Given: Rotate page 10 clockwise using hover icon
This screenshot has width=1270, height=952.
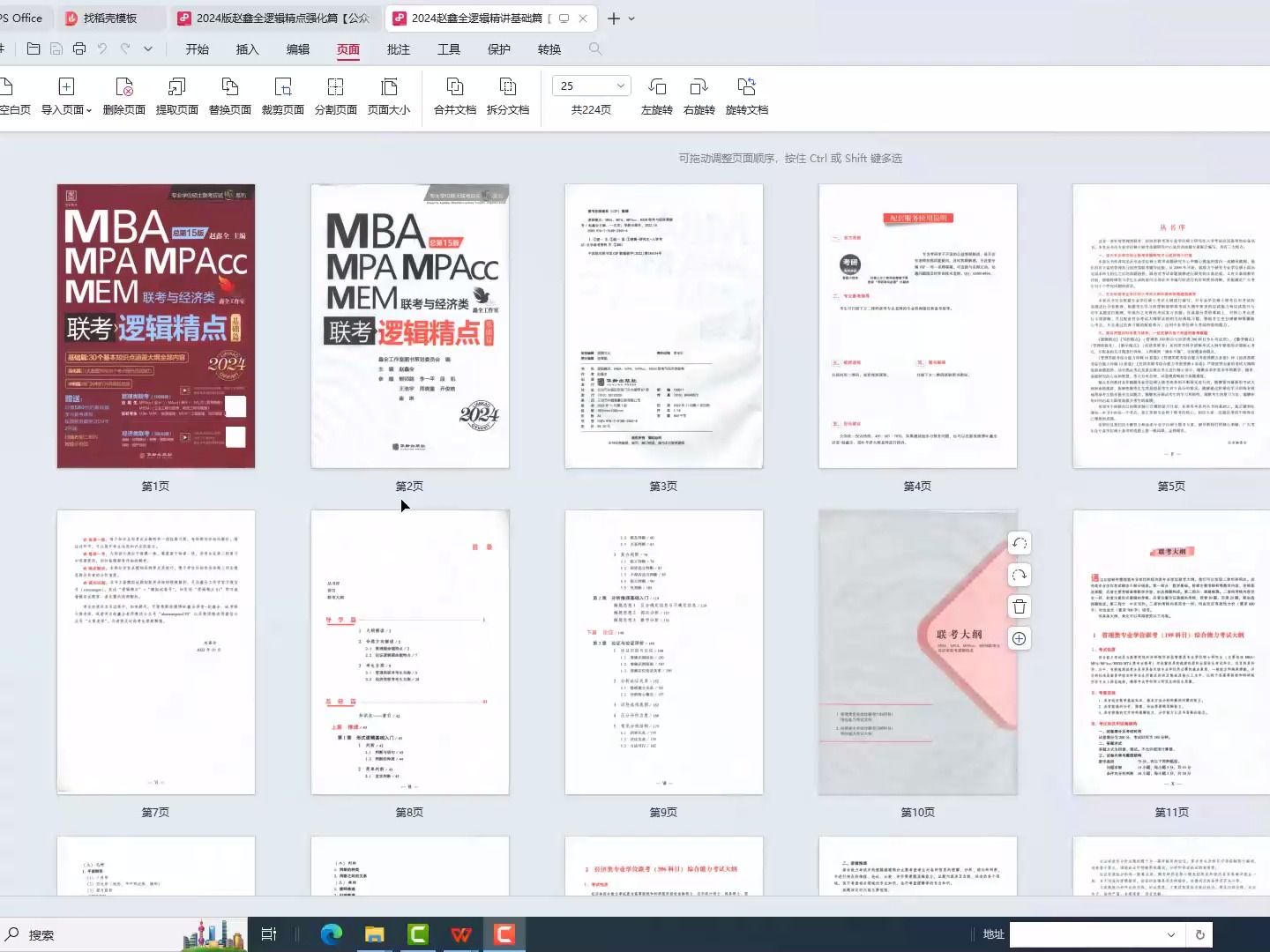Looking at the screenshot, I should 1020,575.
